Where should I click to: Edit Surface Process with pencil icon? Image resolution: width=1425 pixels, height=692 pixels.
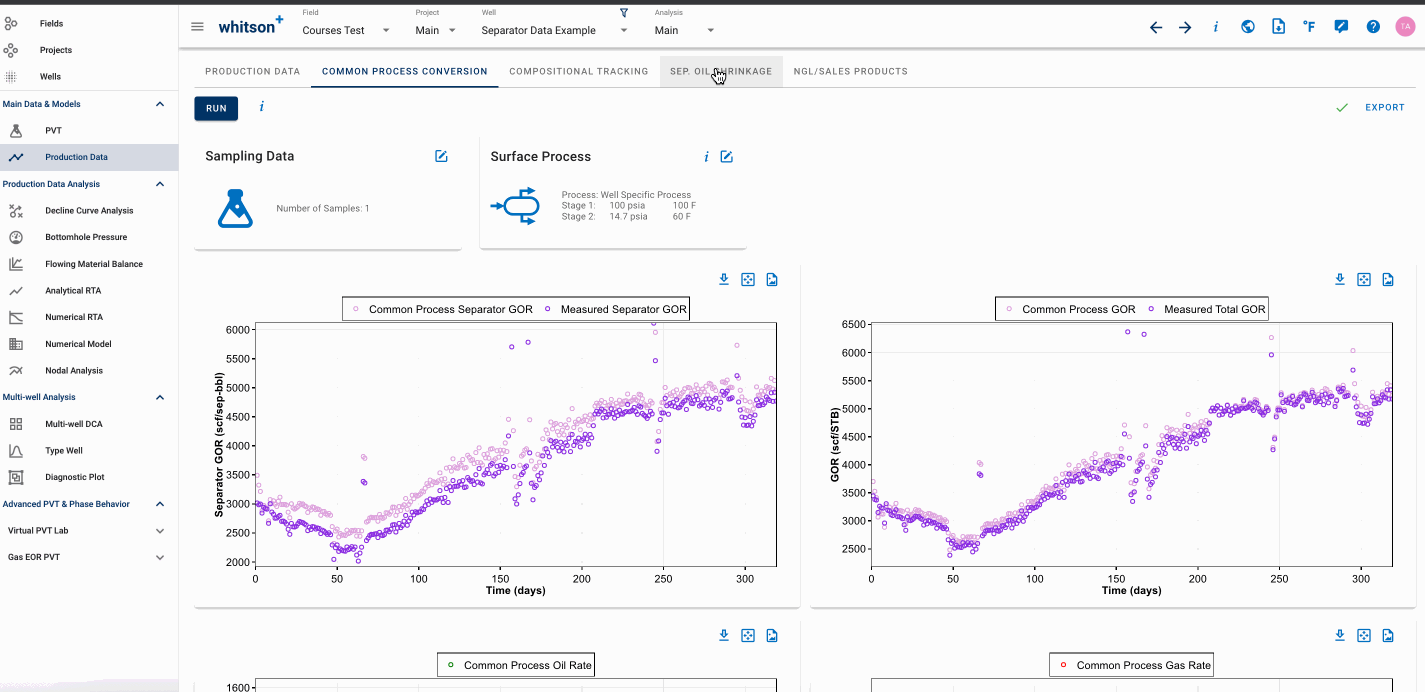(x=727, y=156)
